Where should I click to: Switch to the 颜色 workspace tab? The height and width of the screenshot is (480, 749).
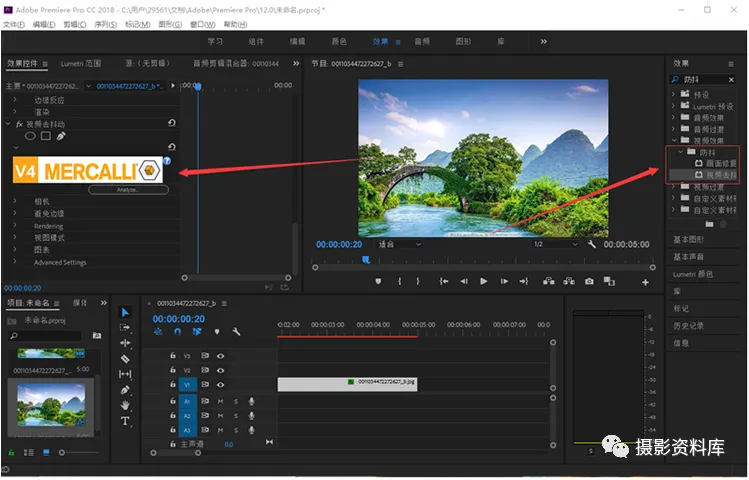pyautogui.click(x=339, y=42)
